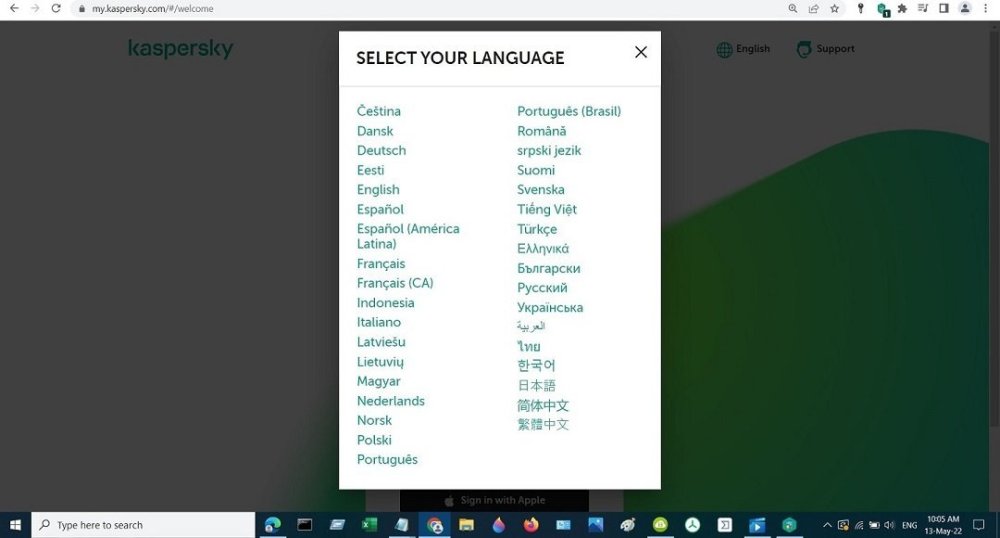Click the browser back arrow
This screenshot has height=538, width=1000.
[x=14, y=8]
